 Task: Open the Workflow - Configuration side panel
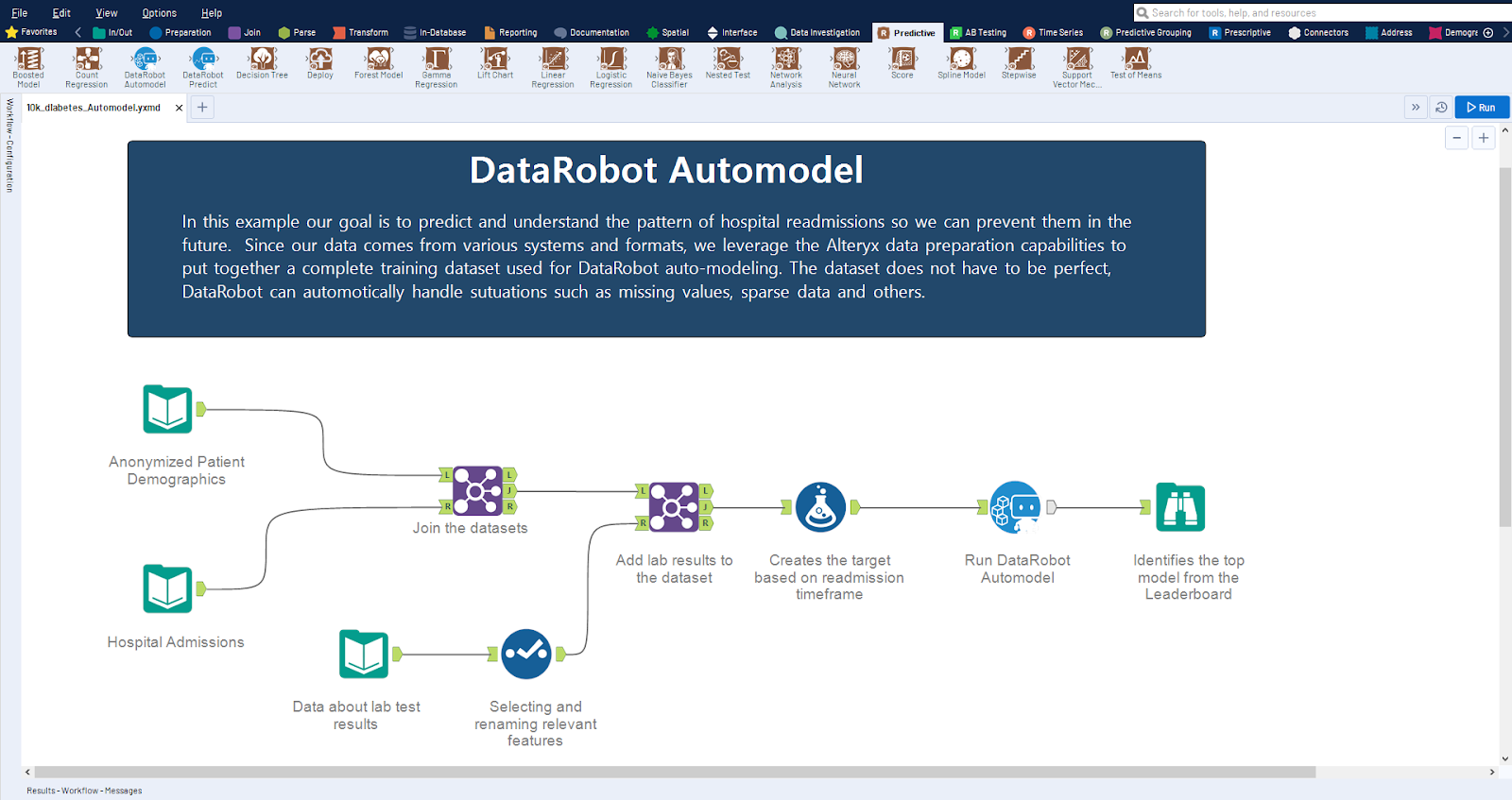(x=9, y=145)
